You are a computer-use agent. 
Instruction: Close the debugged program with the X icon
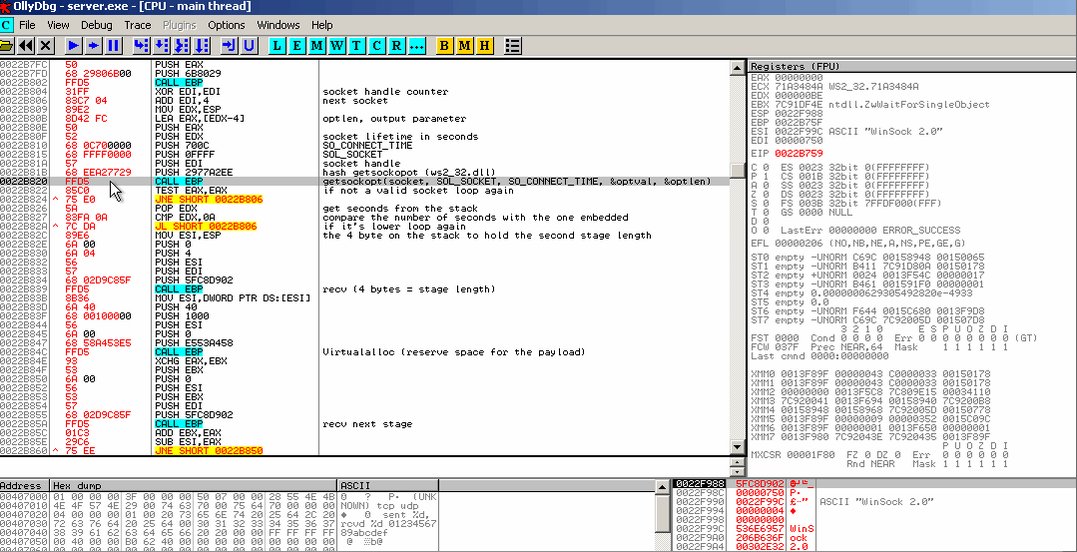click(45, 46)
